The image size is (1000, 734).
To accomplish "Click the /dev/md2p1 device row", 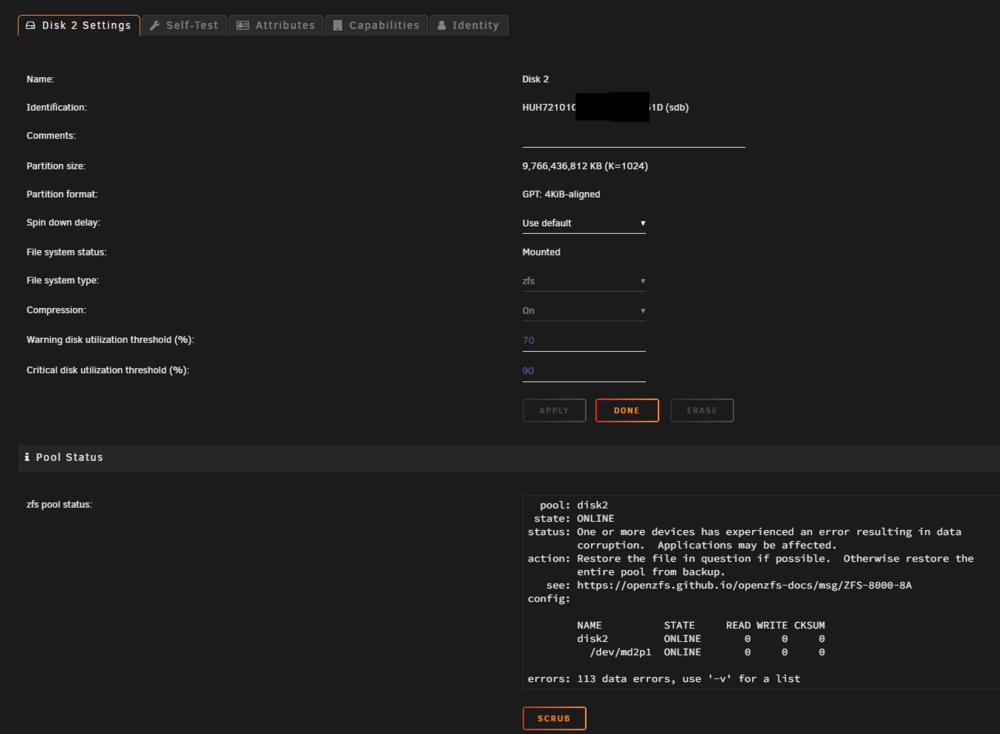I will tap(707, 652).
